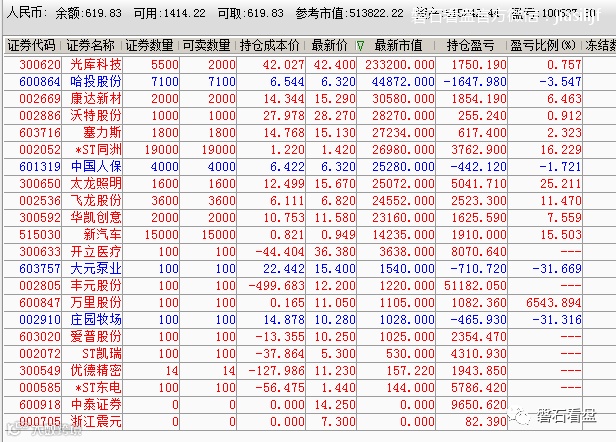Click cost price 0.821 for 新汽车
616x442 pixels.
pyautogui.click(x=287, y=235)
